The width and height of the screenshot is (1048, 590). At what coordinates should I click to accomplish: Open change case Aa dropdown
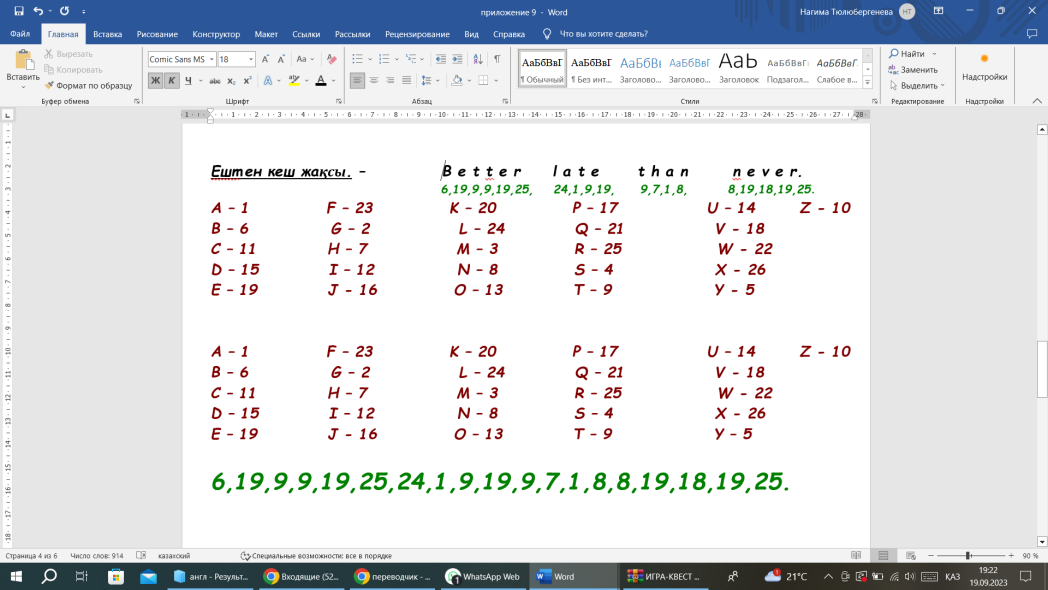pyautogui.click(x=305, y=59)
